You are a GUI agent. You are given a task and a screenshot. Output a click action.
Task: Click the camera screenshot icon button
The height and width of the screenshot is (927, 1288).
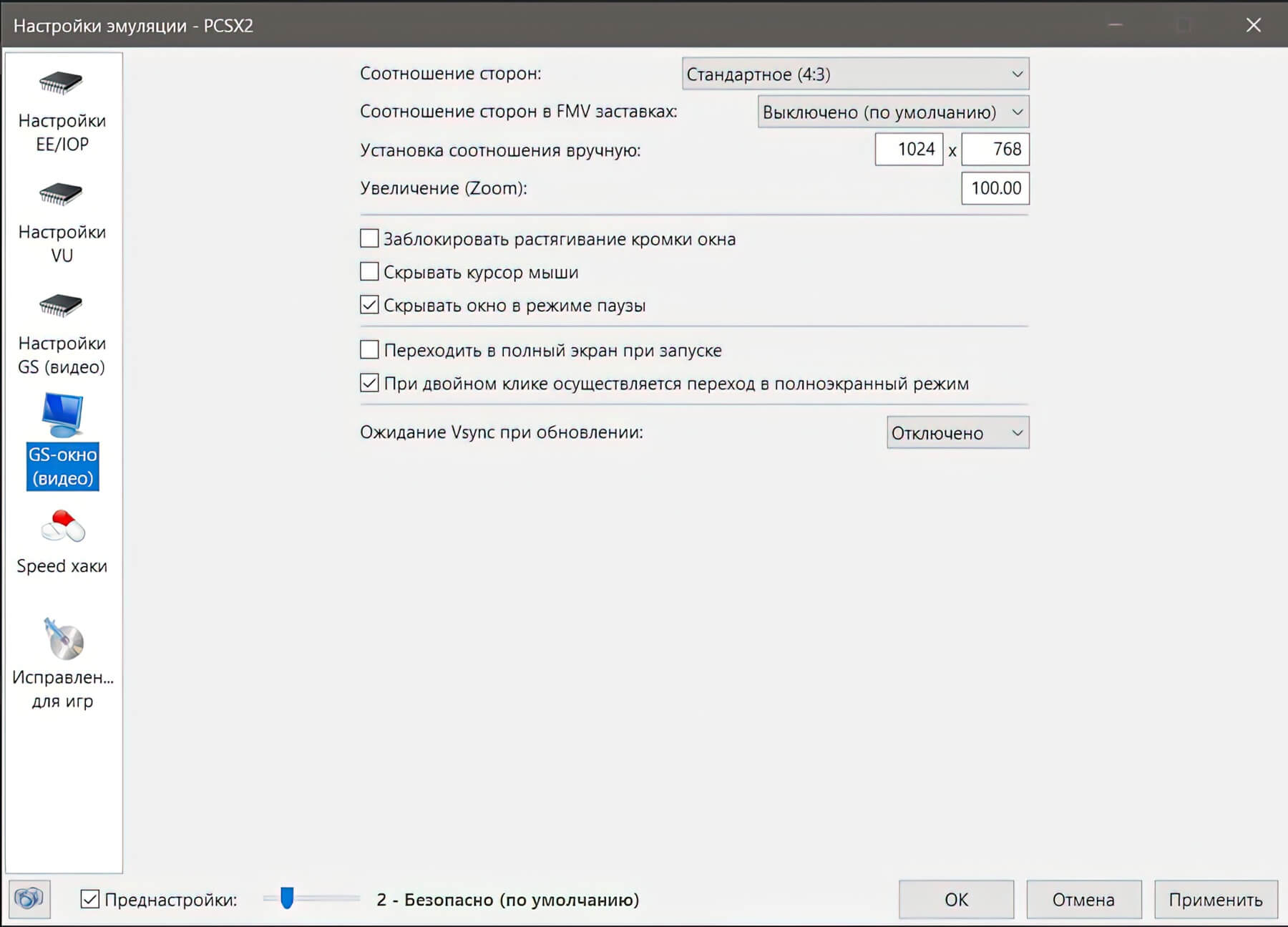29,898
